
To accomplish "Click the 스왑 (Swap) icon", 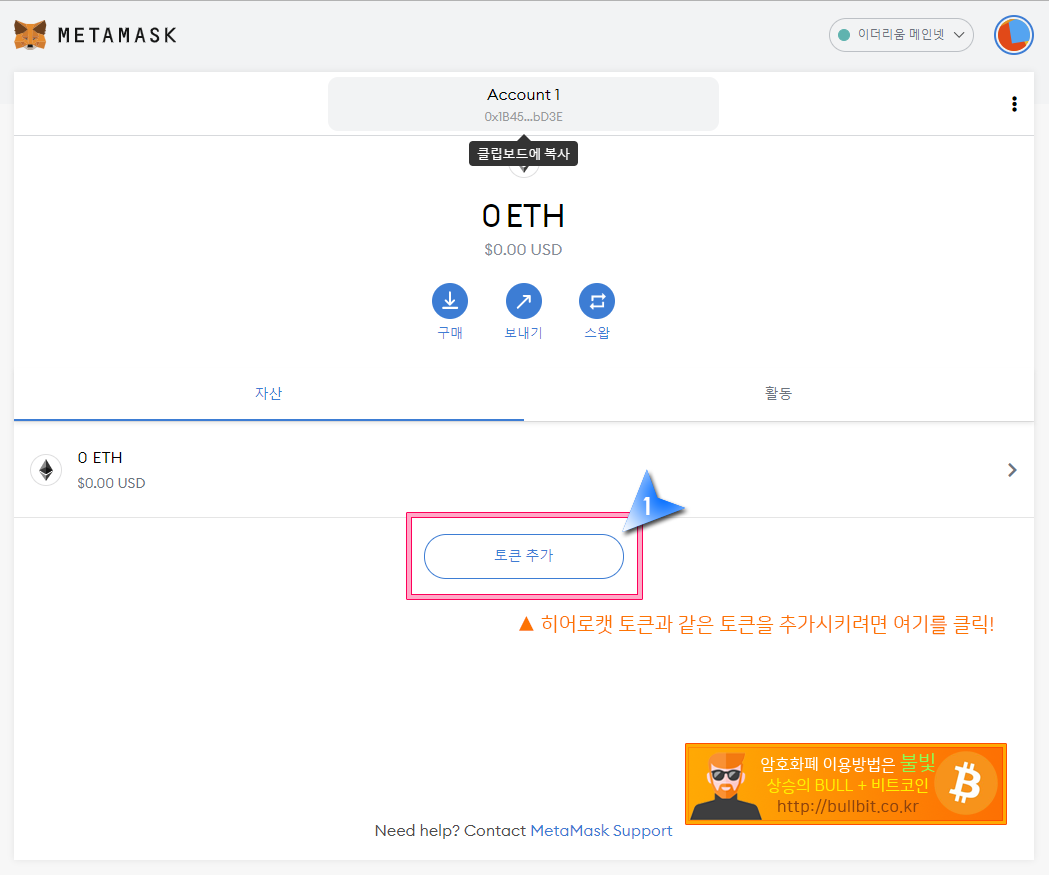I will click(x=597, y=301).
